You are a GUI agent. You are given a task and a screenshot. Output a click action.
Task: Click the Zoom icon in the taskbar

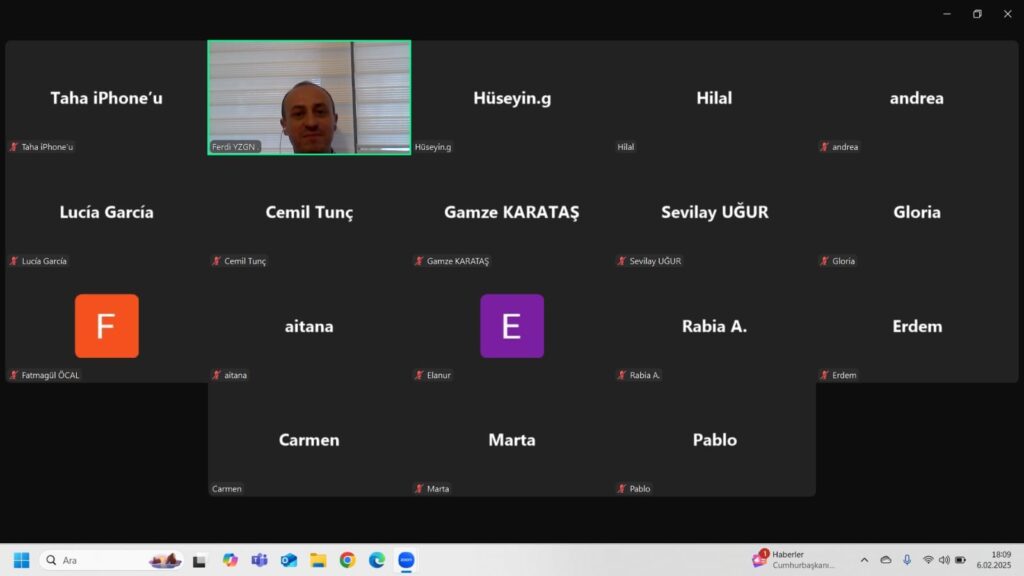coord(406,560)
